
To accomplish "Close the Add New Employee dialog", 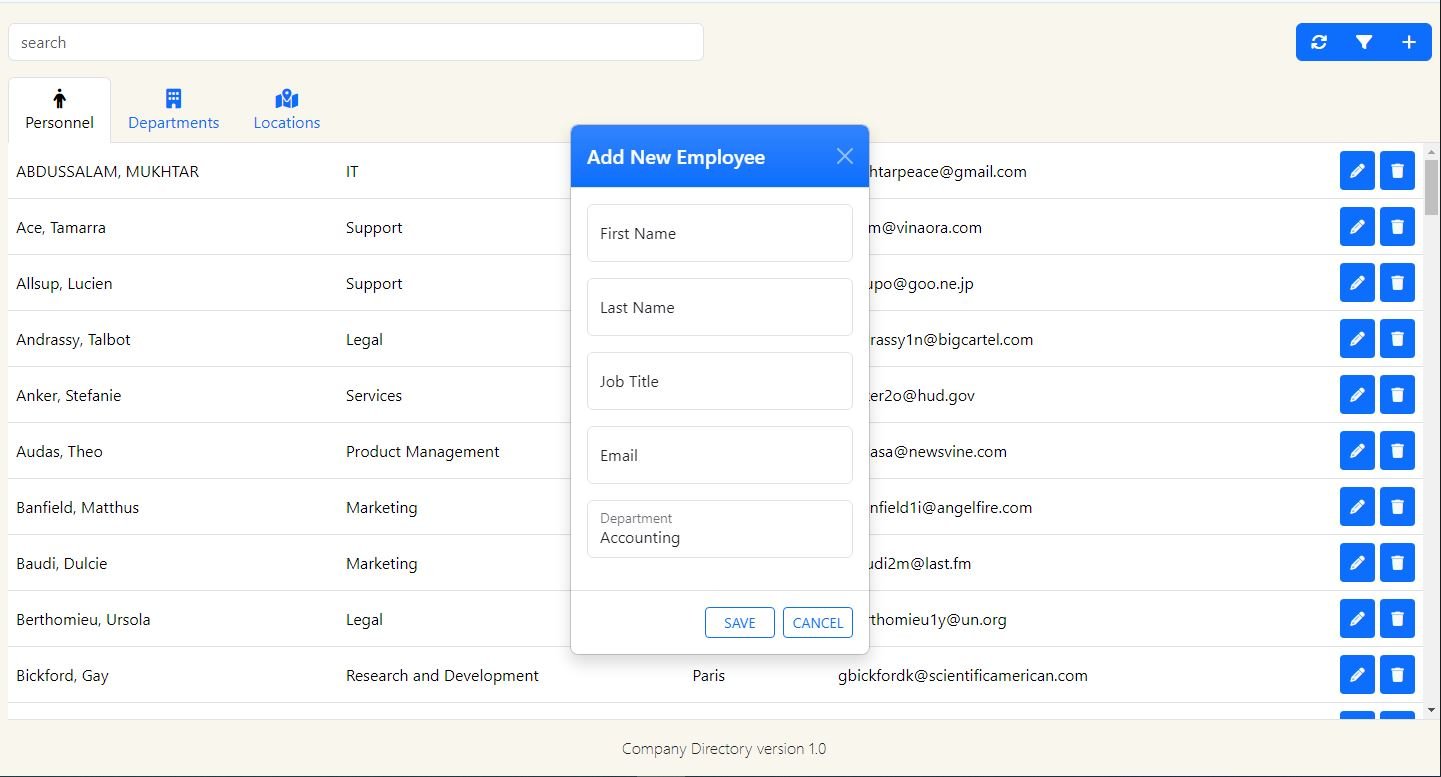I will (845, 156).
